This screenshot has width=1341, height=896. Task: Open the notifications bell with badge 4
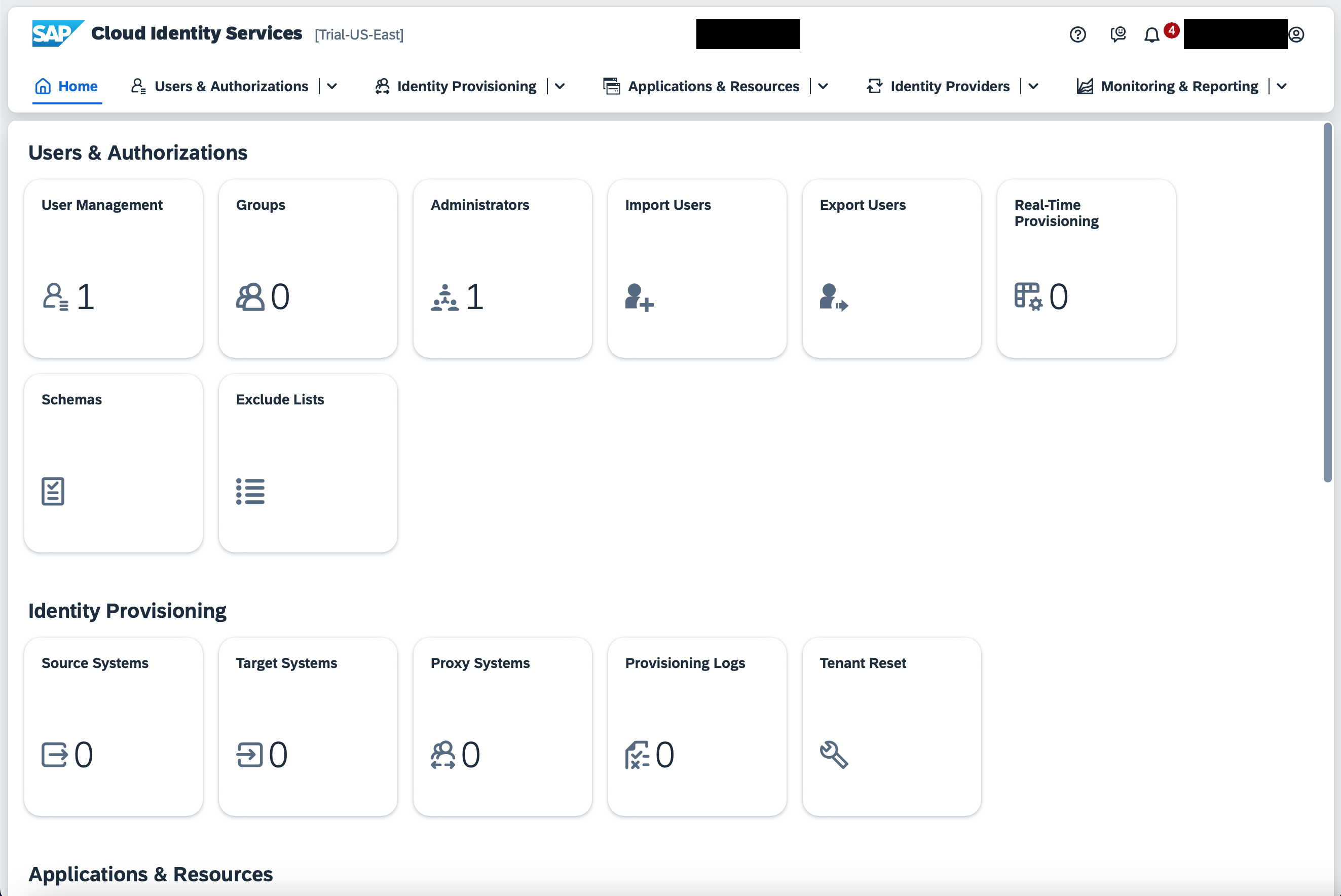point(1151,35)
